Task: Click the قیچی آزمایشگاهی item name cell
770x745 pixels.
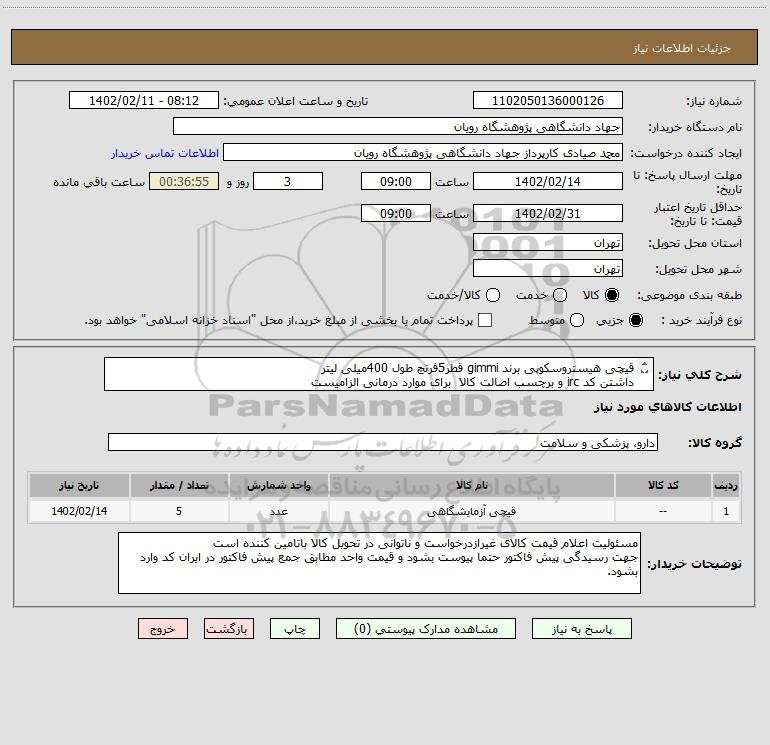Action: (471, 511)
